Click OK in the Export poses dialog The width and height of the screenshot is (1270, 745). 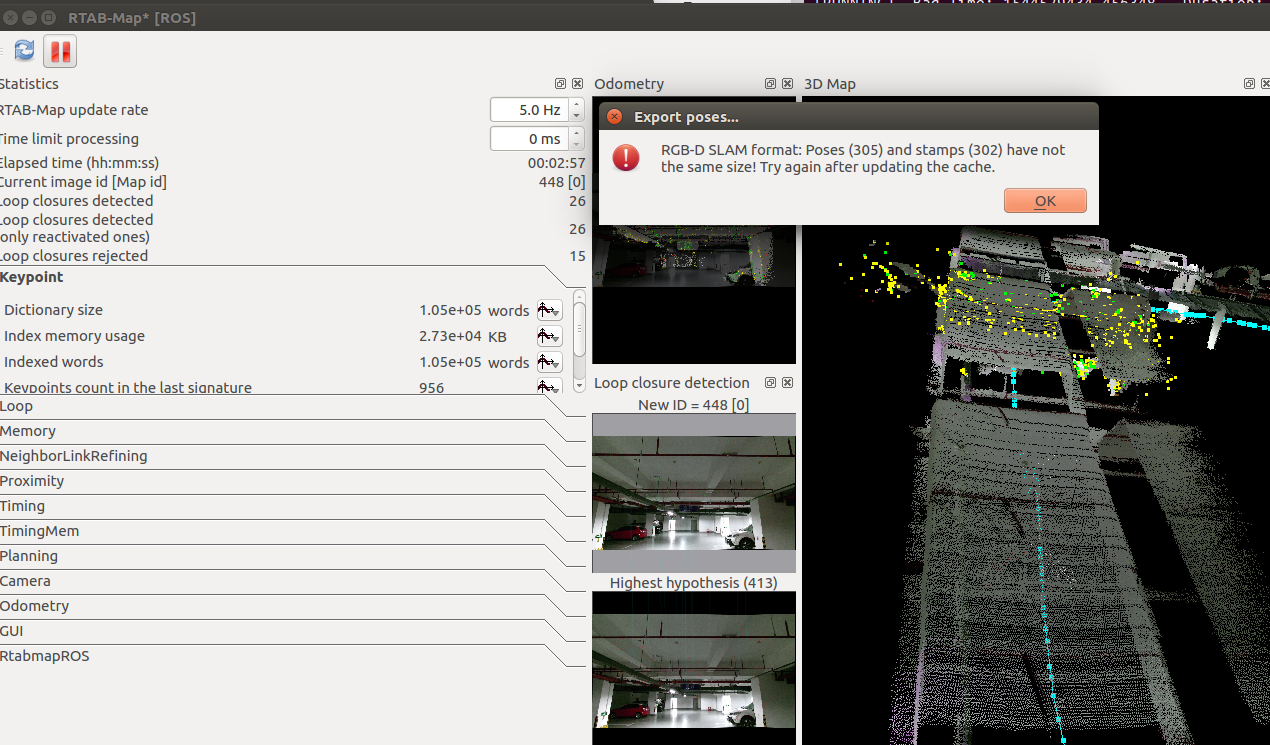click(x=1044, y=201)
